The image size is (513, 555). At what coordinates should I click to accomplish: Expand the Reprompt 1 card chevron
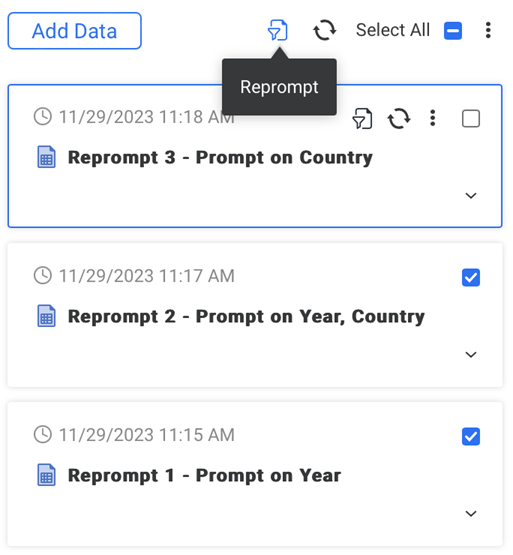[x=471, y=513]
